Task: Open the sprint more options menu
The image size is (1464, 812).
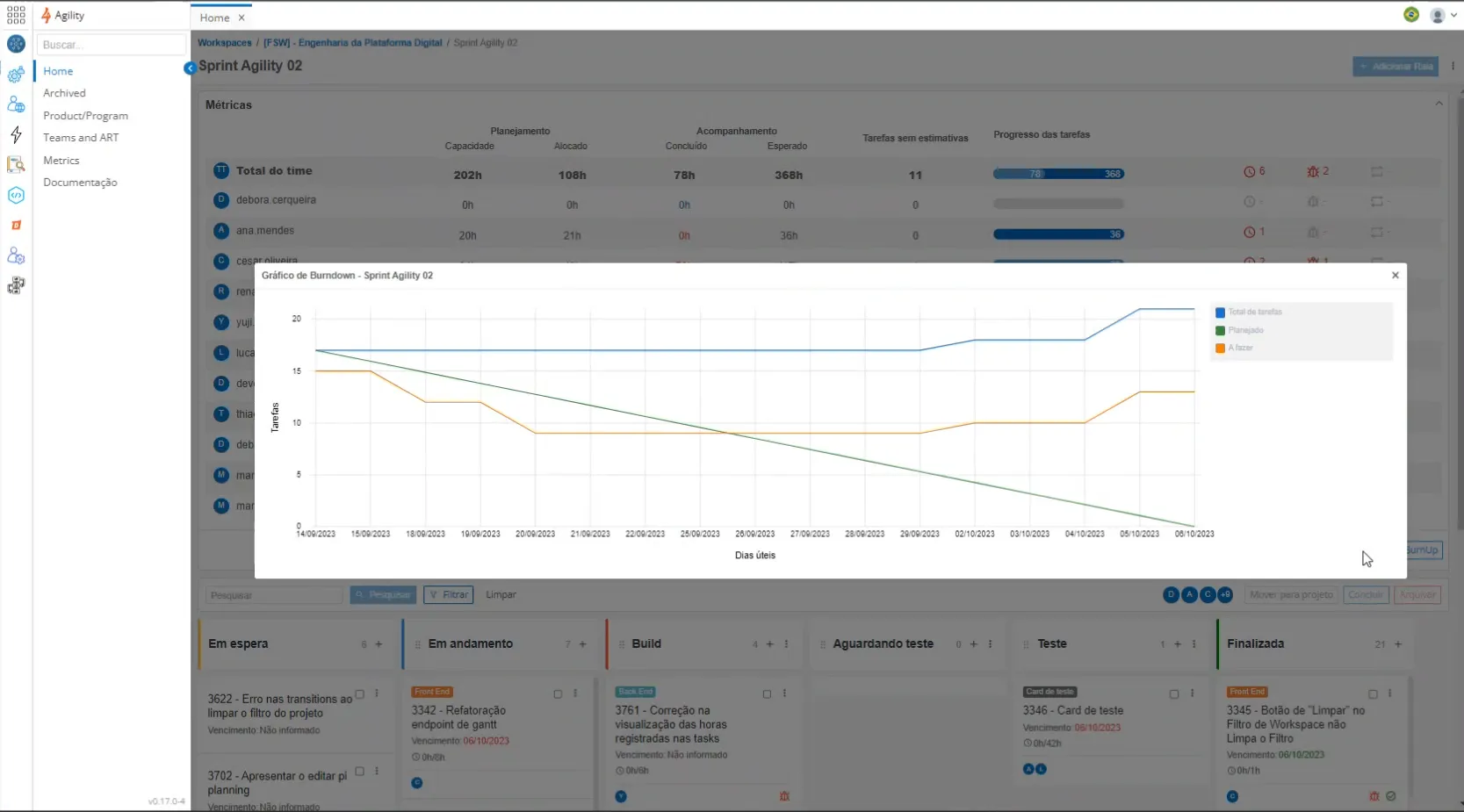Action: [1453, 66]
